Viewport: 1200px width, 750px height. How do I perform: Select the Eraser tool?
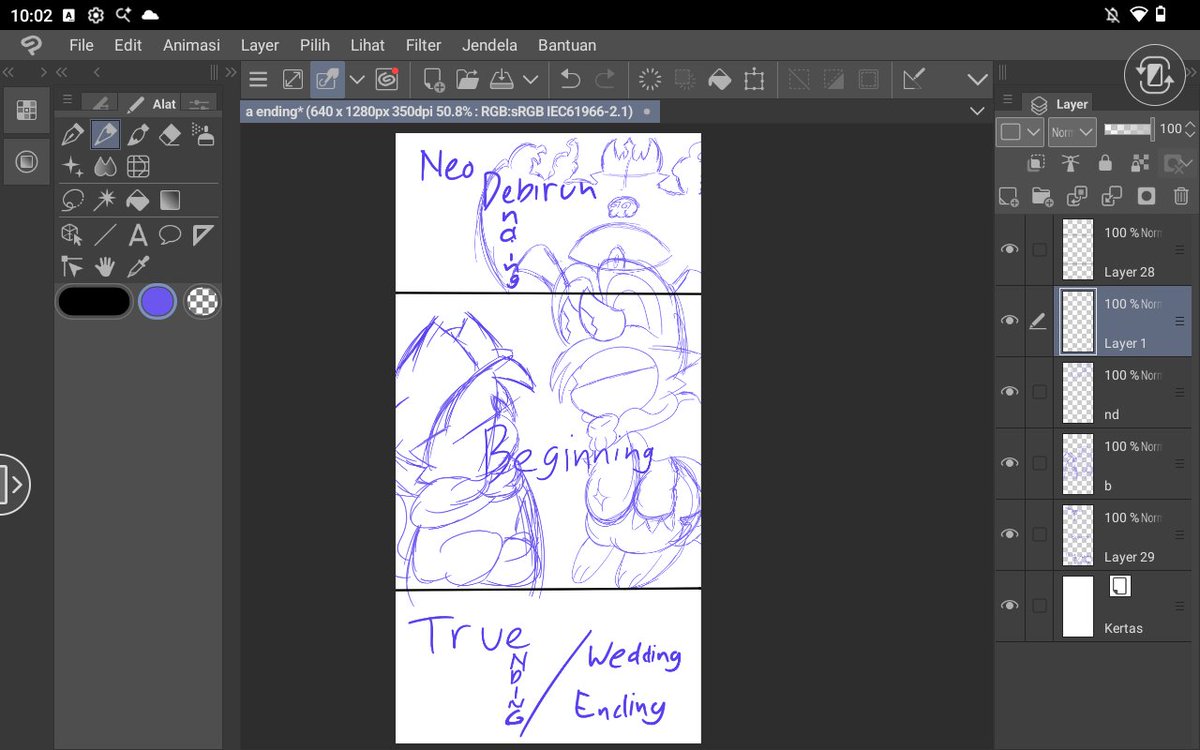pyautogui.click(x=171, y=134)
